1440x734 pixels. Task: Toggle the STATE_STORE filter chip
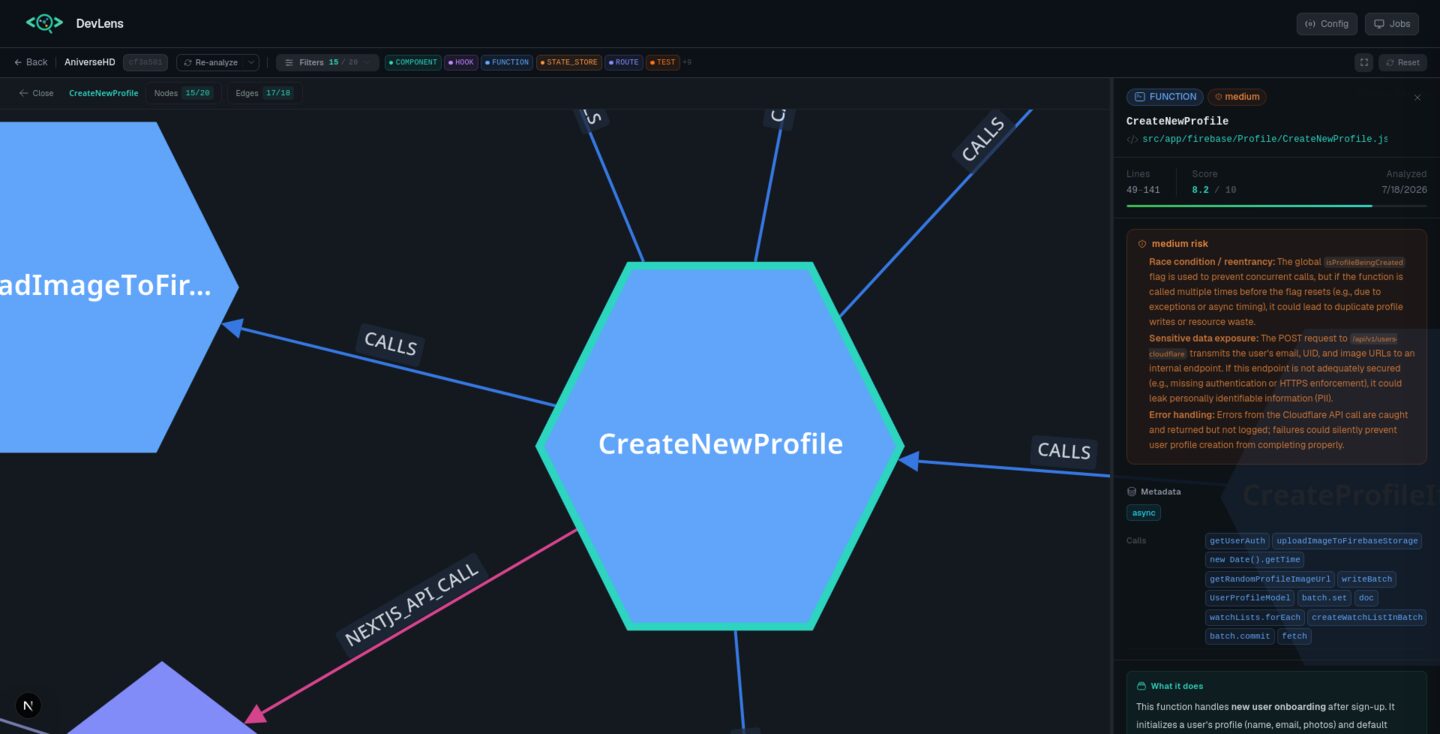[569, 62]
